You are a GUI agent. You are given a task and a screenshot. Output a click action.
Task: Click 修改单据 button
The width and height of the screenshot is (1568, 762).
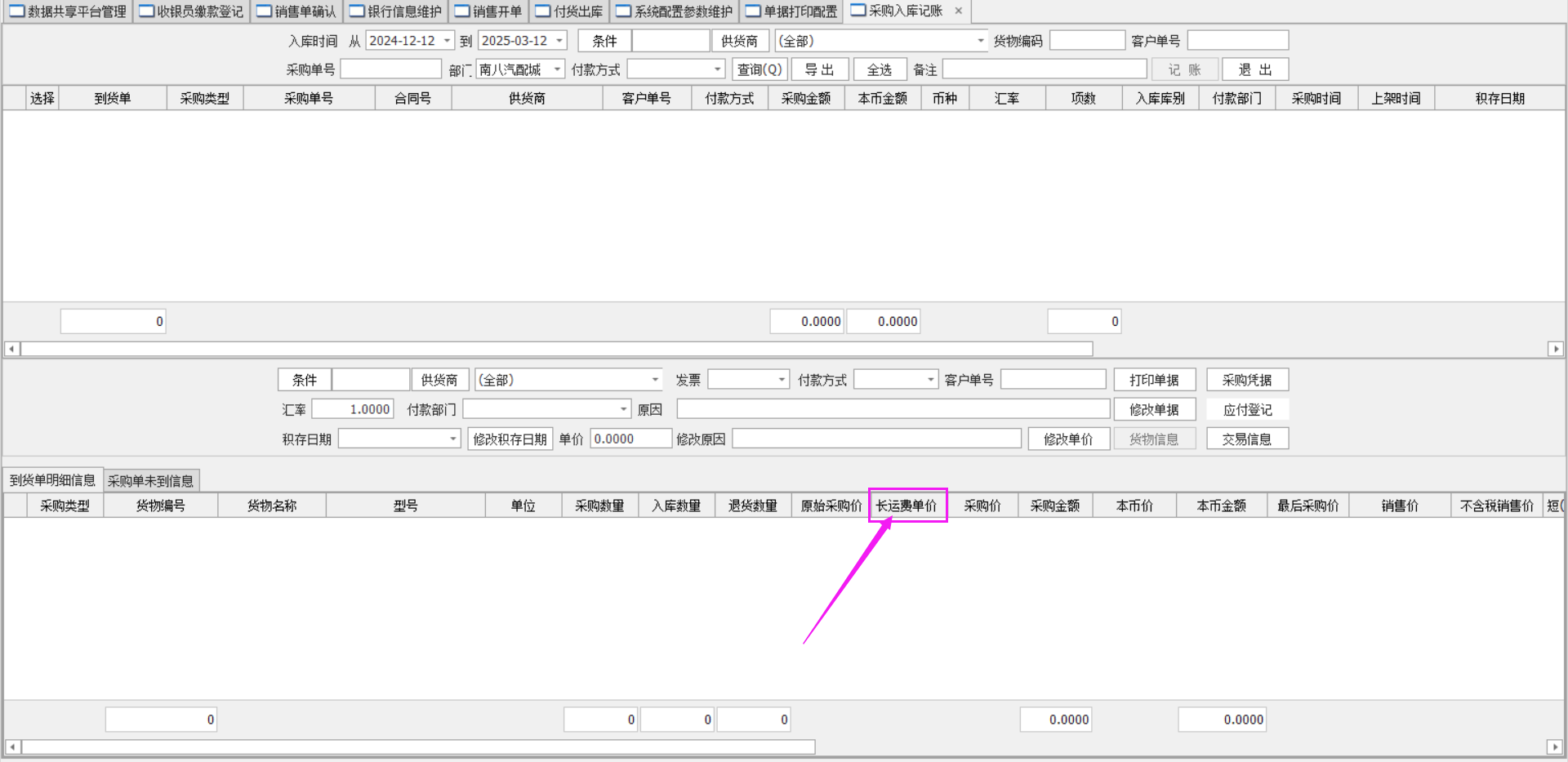pos(1154,409)
